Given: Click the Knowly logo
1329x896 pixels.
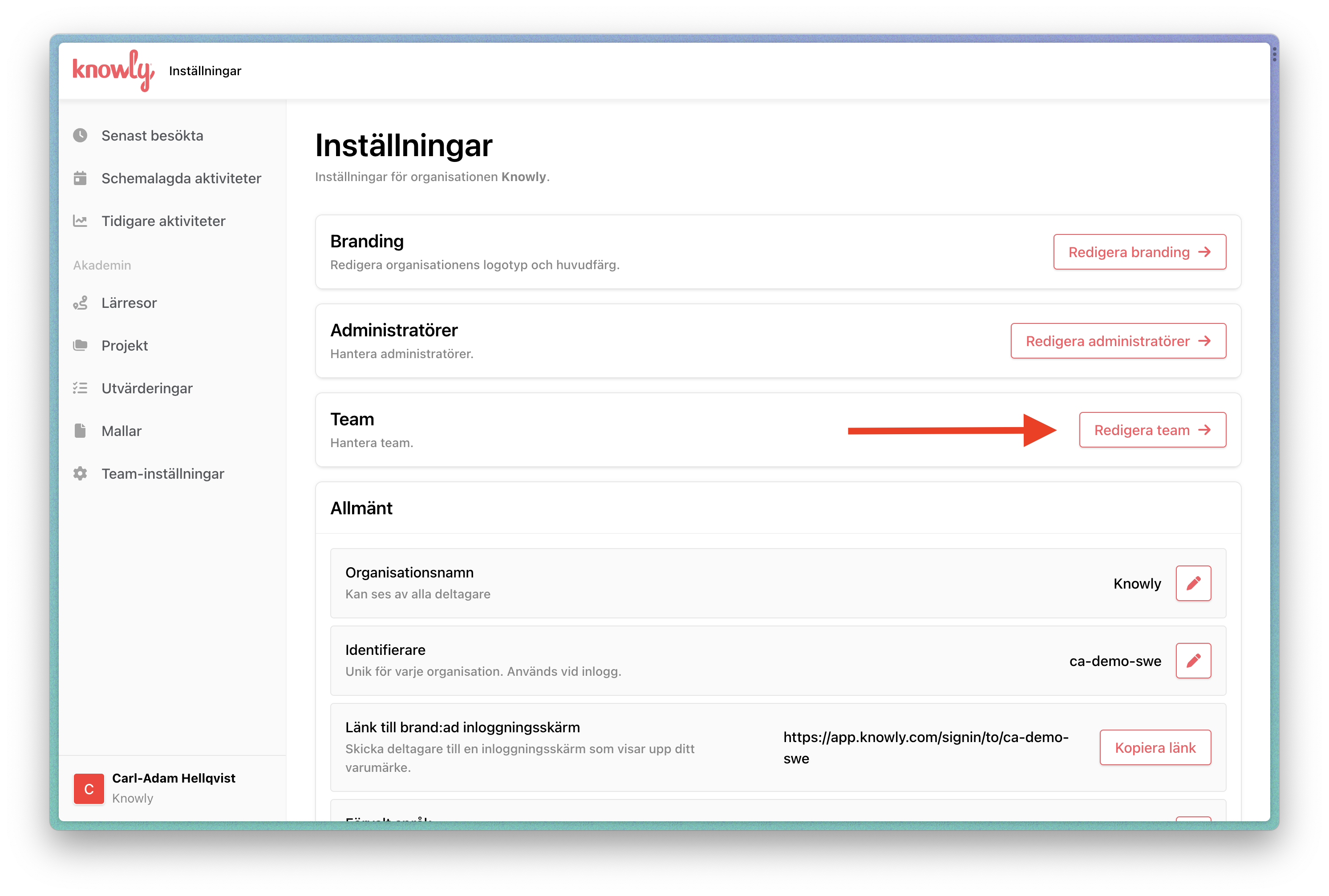Looking at the screenshot, I should pos(113,70).
